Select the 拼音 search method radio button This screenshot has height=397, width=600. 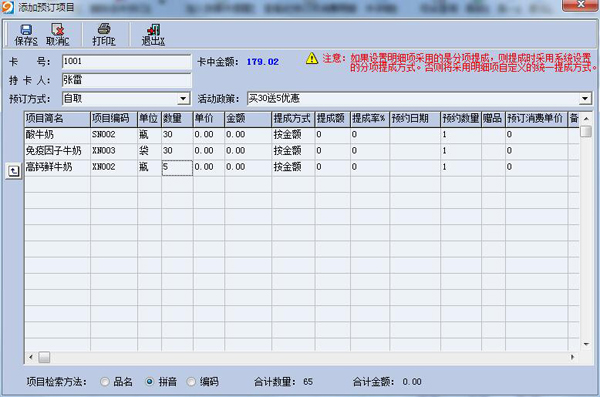[x=150, y=382]
